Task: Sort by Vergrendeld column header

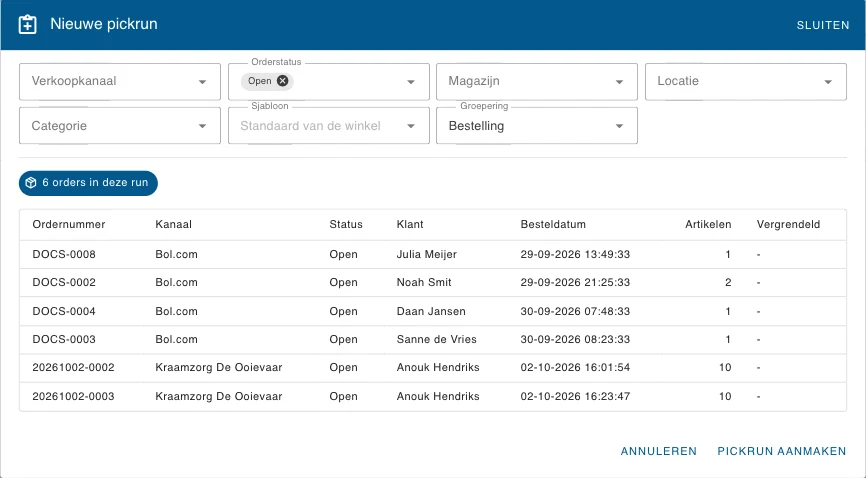Action: click(788, 224)
